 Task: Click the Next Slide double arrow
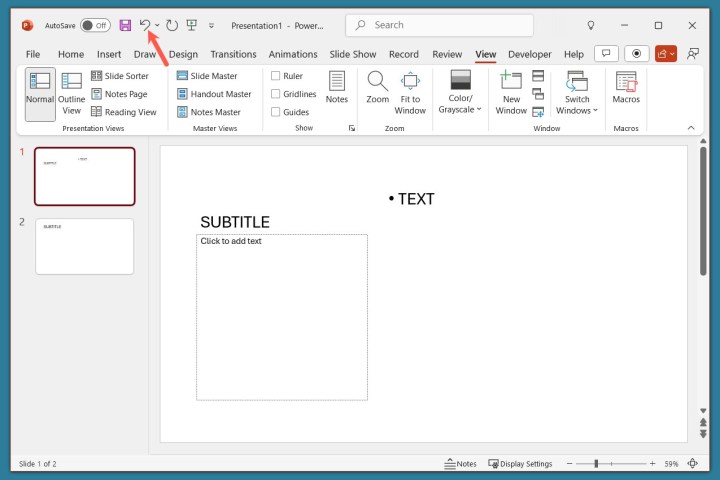point(703,434)
